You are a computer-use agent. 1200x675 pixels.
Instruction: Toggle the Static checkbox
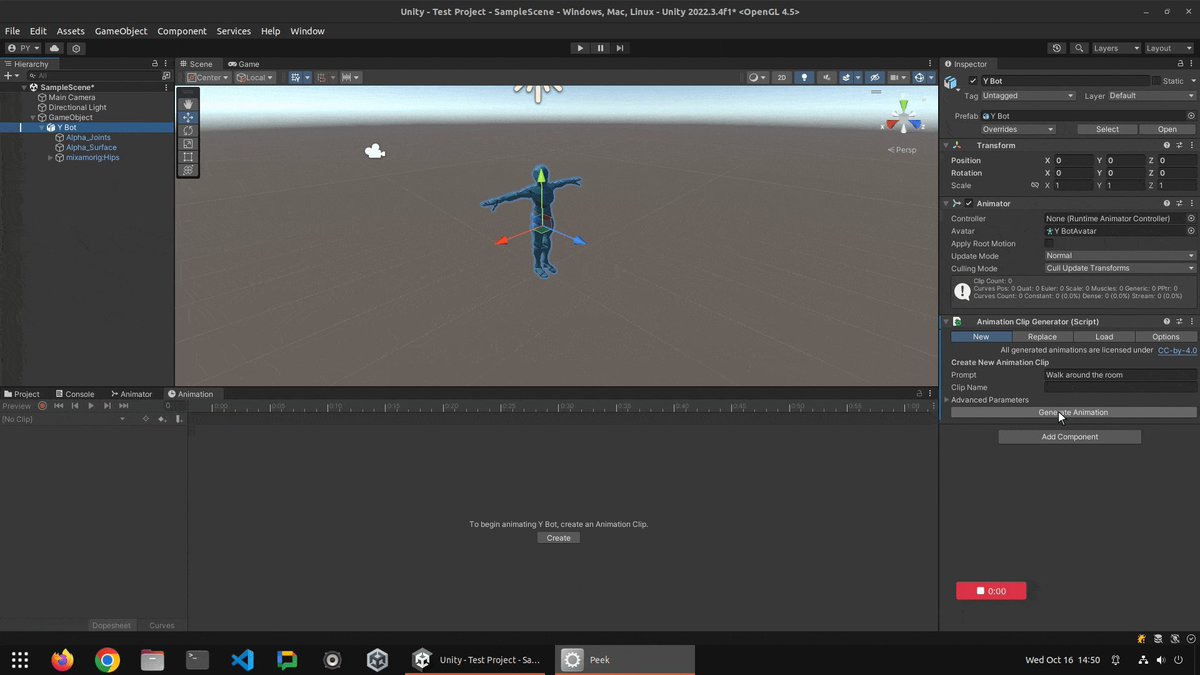(x=1156, y=81)
